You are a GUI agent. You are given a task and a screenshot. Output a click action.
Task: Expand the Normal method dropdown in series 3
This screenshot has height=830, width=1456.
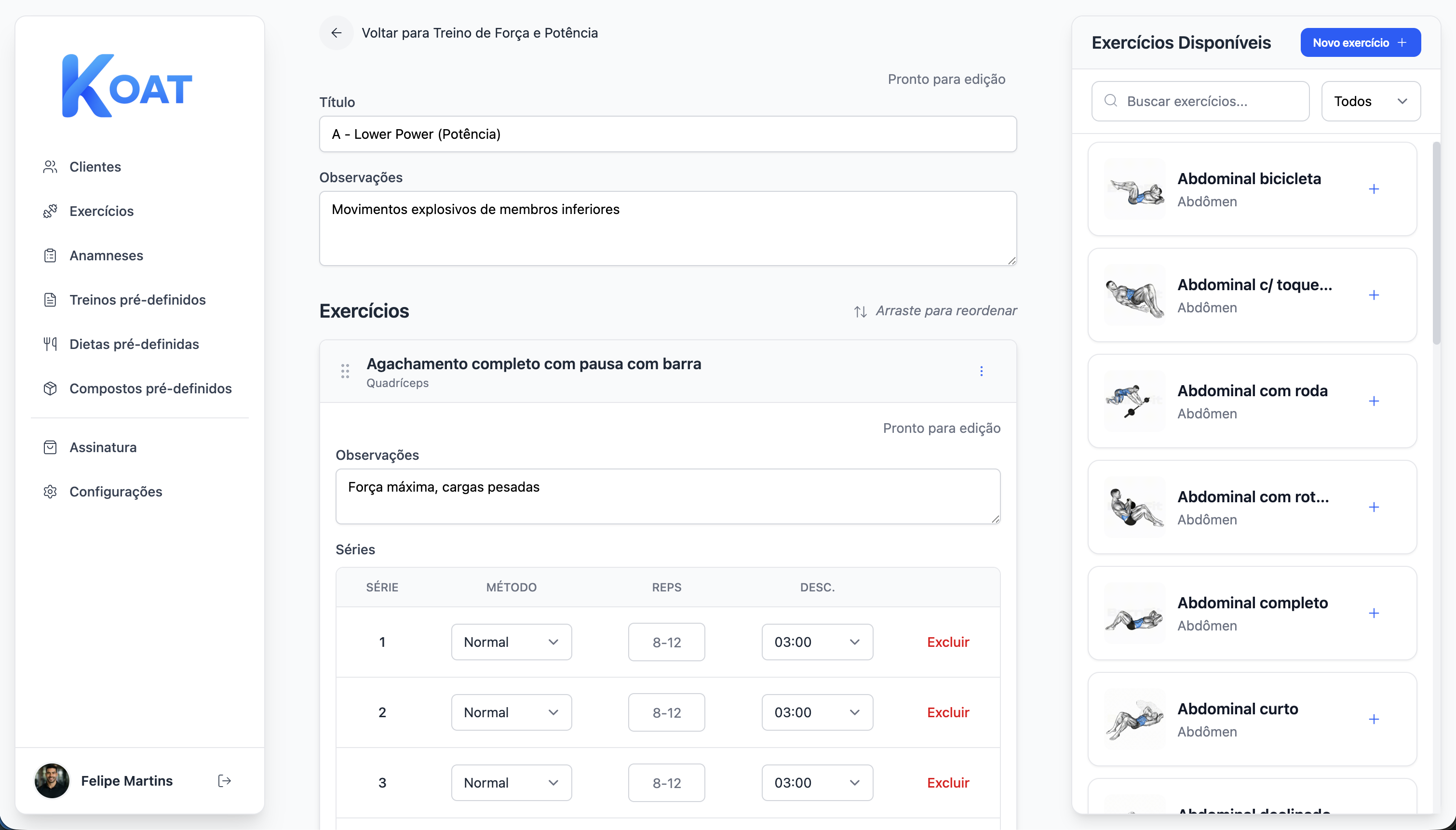pyautogui.click(x=511, y=783)
